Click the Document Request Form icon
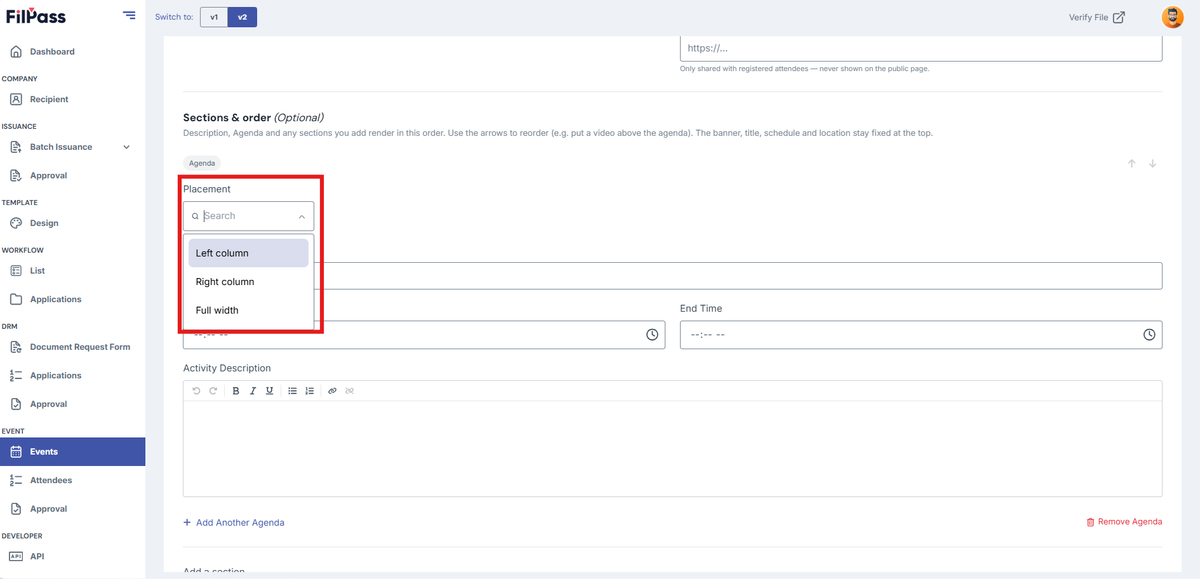Image resolution: width=1200 pixels, height=579 pixels. [x=16, y=347]
